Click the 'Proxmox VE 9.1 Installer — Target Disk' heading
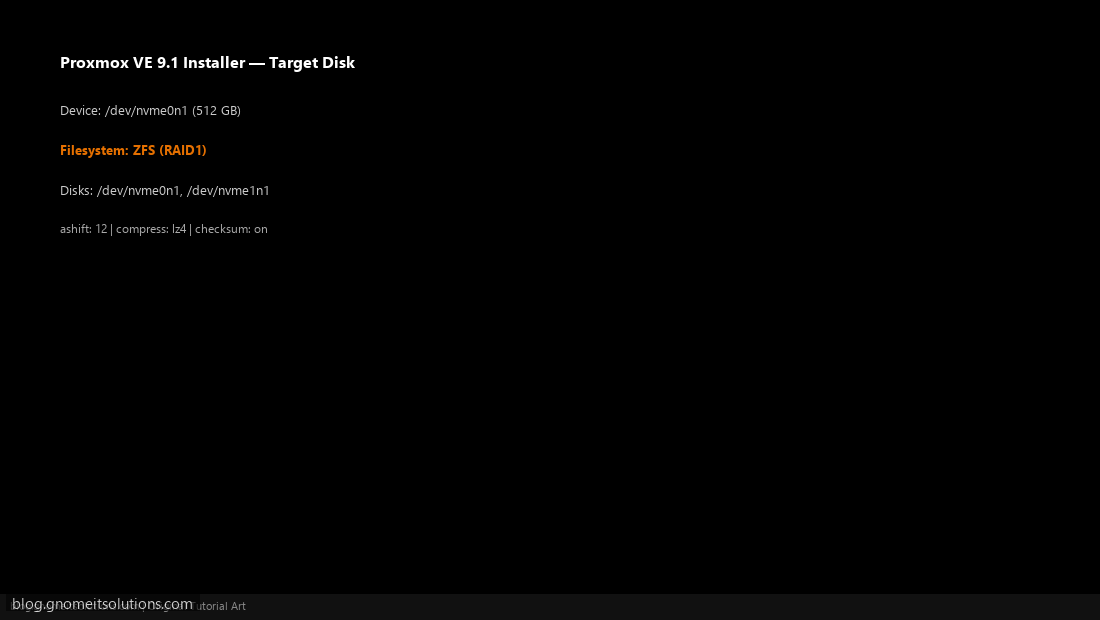The image size is (1100, 620). [x=208, y=62]
